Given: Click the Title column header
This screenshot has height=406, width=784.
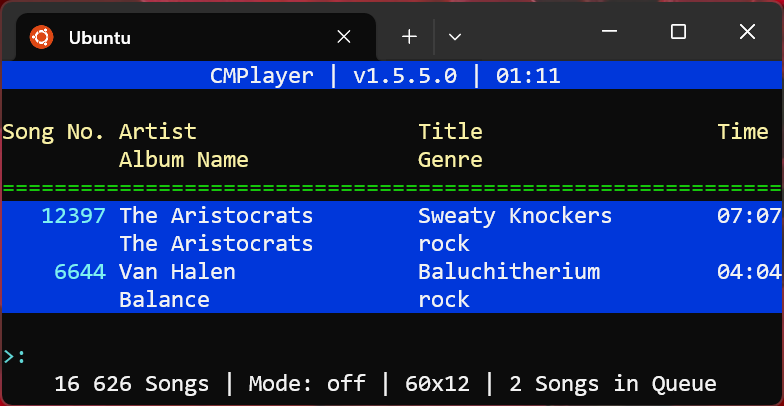Looking at the screenshot, I should [x=450, y=132].
